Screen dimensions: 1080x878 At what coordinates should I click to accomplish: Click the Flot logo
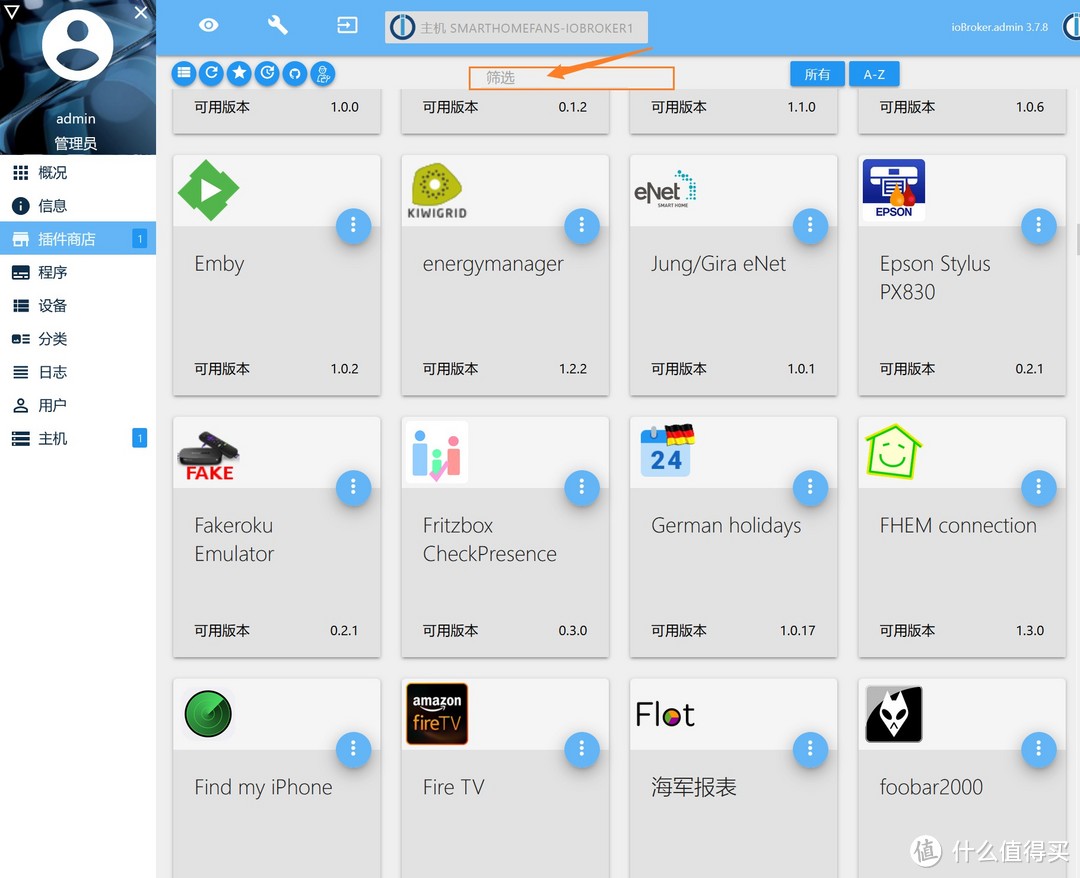point(665,714)
